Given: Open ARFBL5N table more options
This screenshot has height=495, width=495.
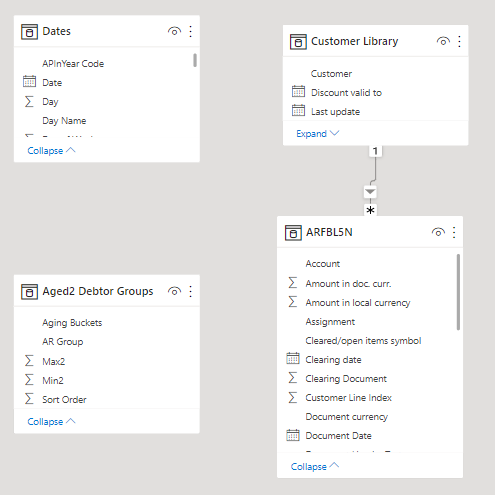Looking at the screenshot, I should tap(454, 232).
